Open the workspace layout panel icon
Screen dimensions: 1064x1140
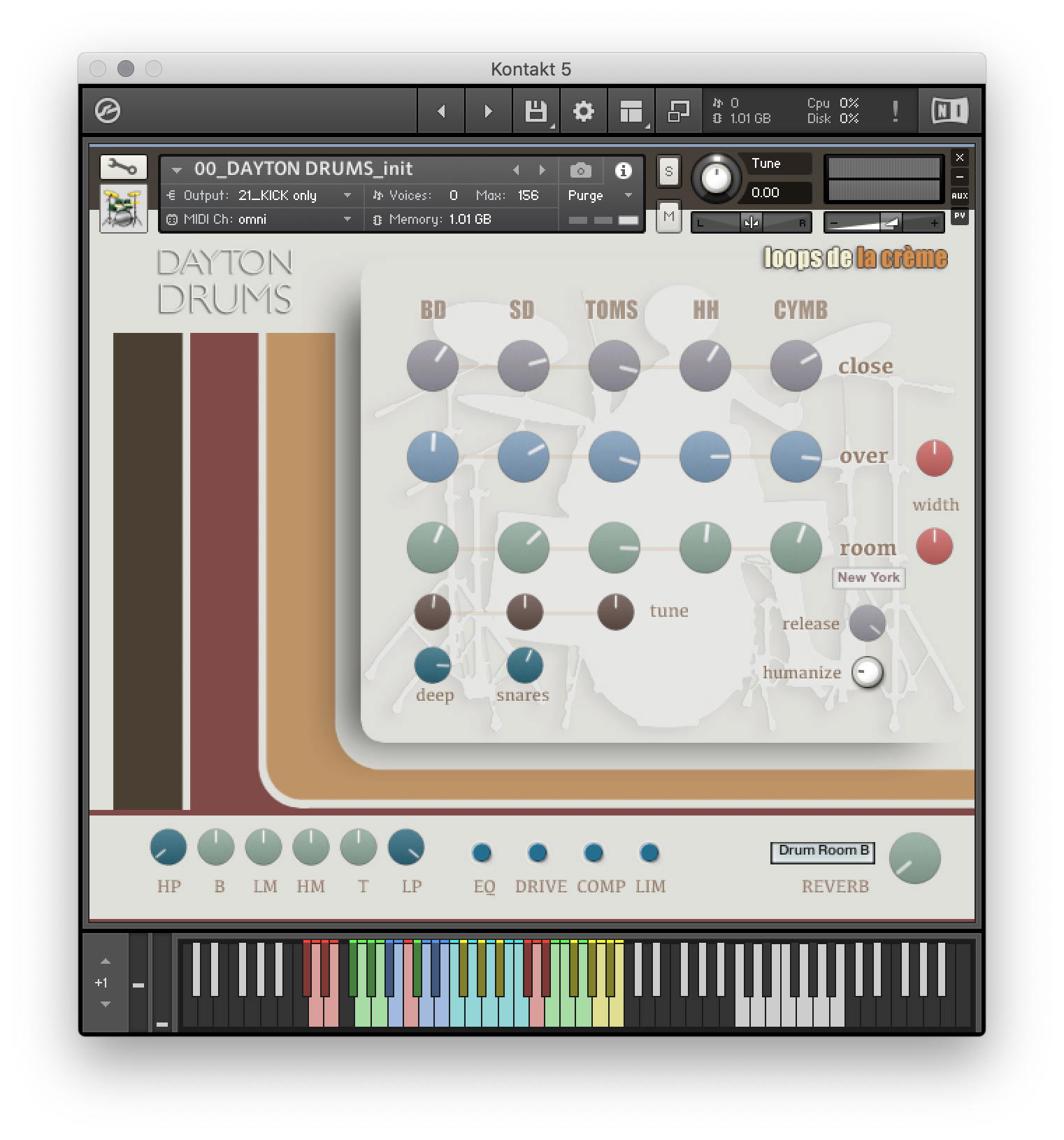coord(631,111)
